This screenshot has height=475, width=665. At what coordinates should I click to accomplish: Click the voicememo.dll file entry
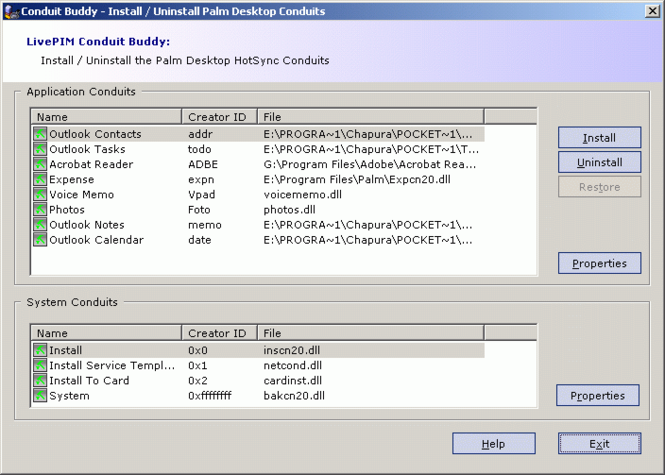[302, 195]
